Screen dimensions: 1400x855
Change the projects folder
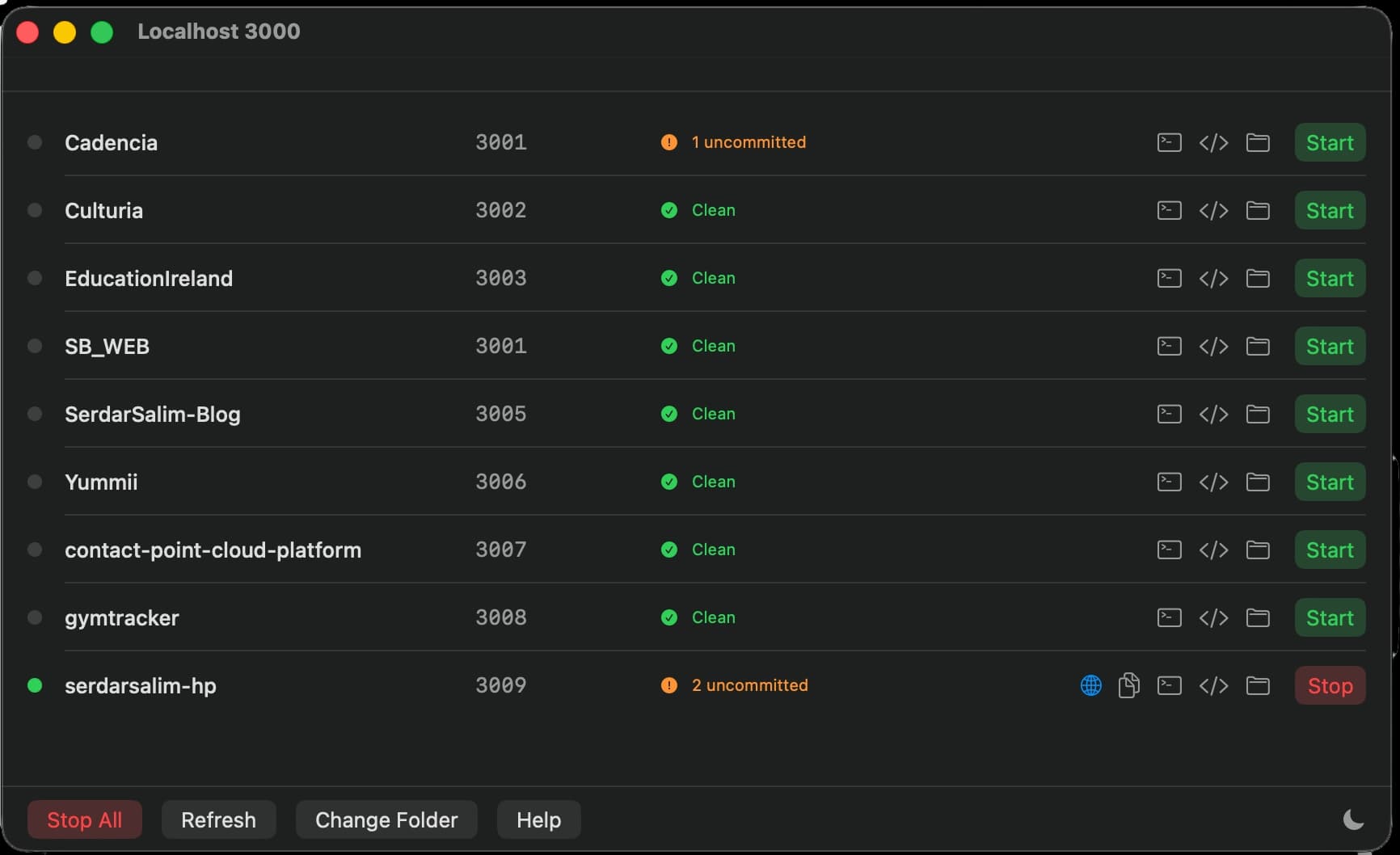[x=386, y=819]
